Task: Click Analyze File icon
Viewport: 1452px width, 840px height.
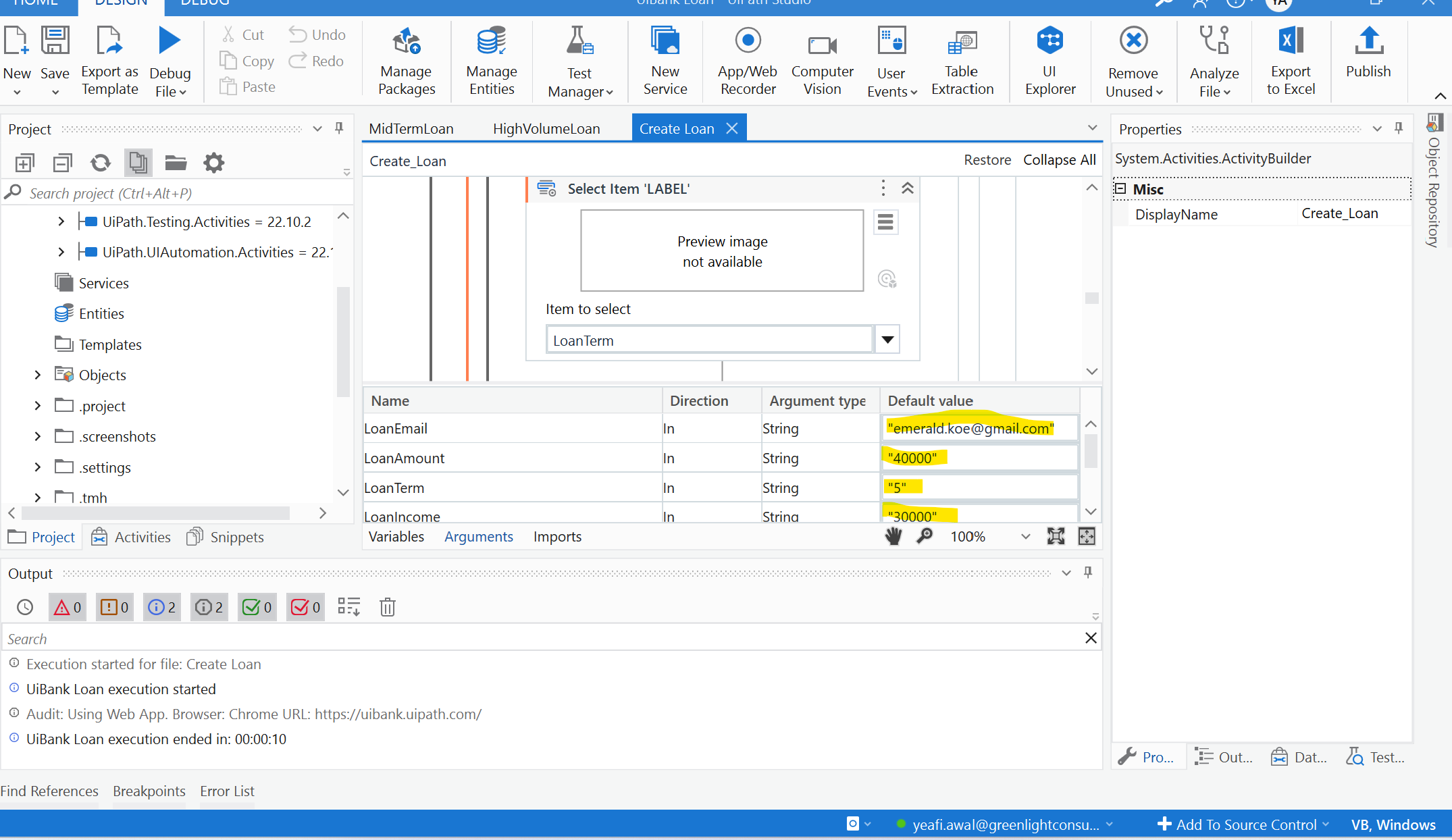Action: tap(1214, 41)
